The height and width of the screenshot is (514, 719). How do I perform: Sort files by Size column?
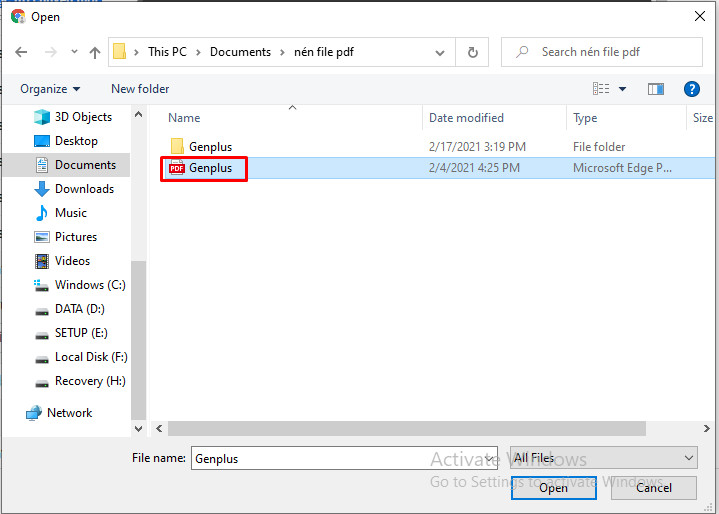tap(702, 118)
